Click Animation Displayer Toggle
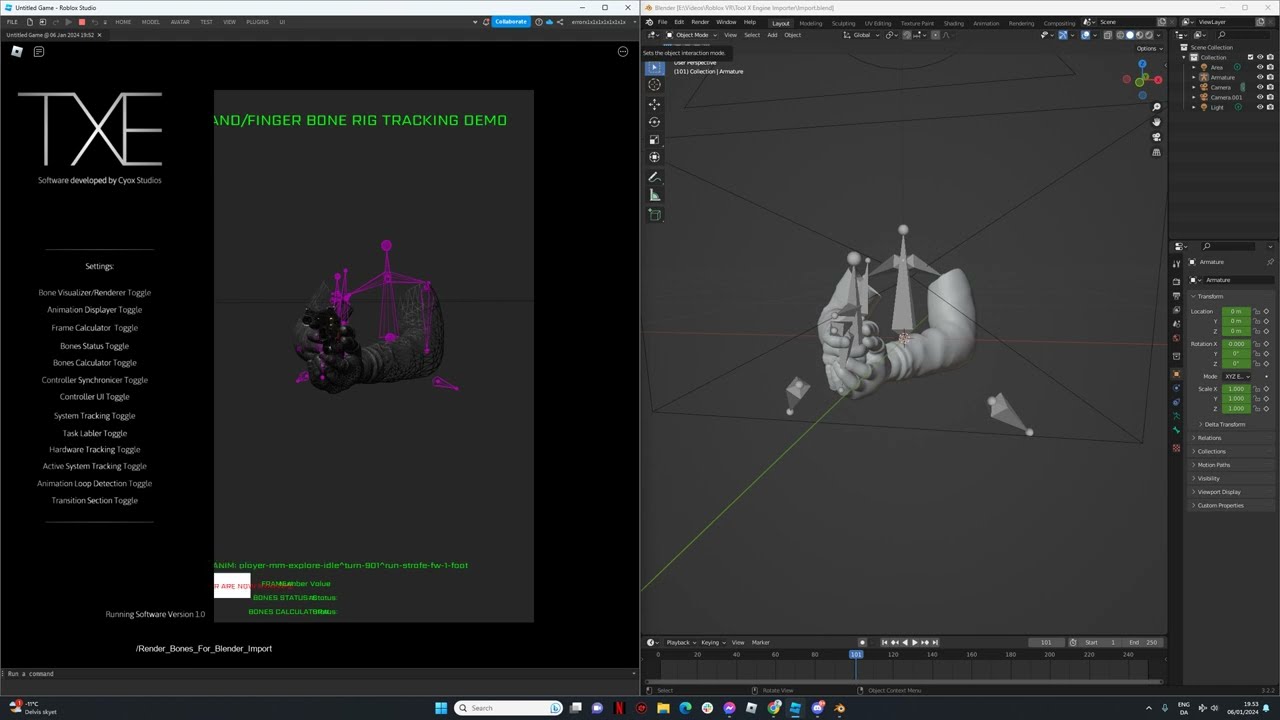This screenshot has width=1280, height=720. tap(95, 310)
